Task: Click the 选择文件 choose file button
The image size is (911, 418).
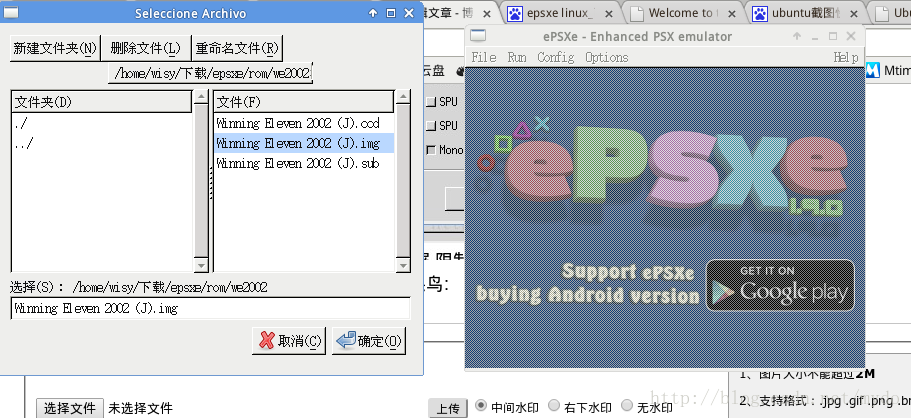Action: tap(70, 408)
